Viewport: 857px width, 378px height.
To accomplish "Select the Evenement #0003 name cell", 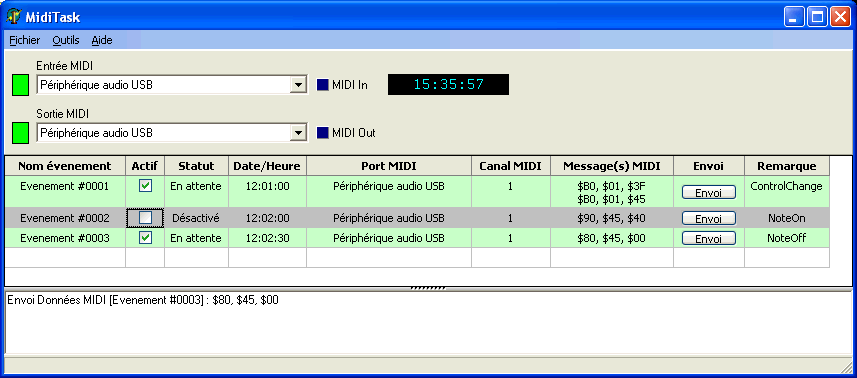I will click(x=65, y=238).
